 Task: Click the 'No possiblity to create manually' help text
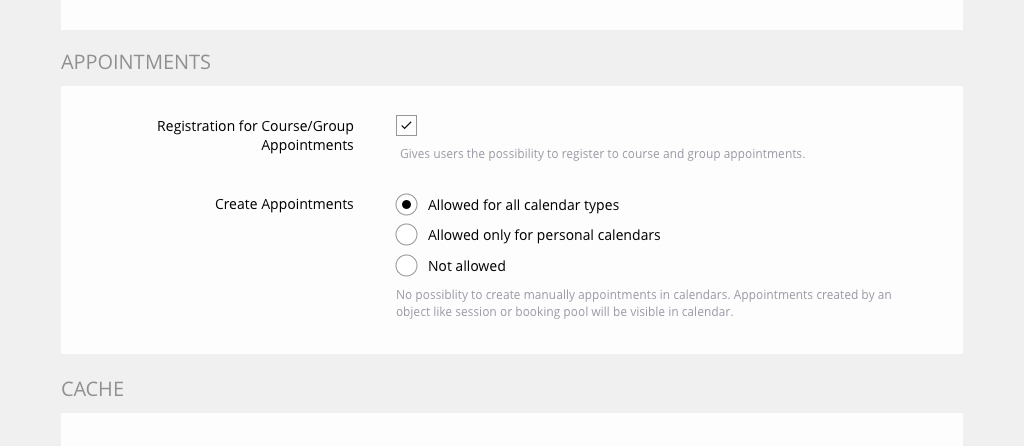tap(520, 295)
